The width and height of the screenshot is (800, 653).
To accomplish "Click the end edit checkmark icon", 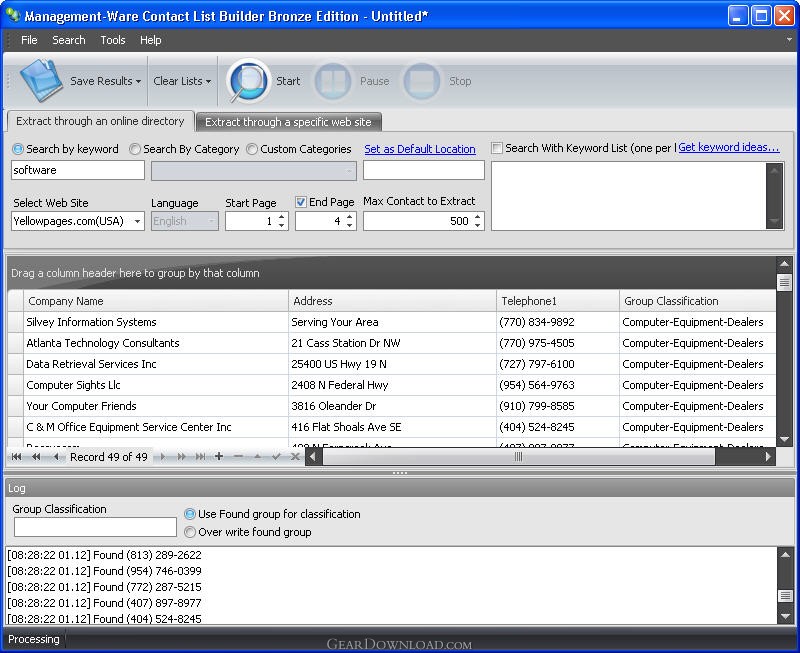I will pyautogui.click(x=276, y=457).
